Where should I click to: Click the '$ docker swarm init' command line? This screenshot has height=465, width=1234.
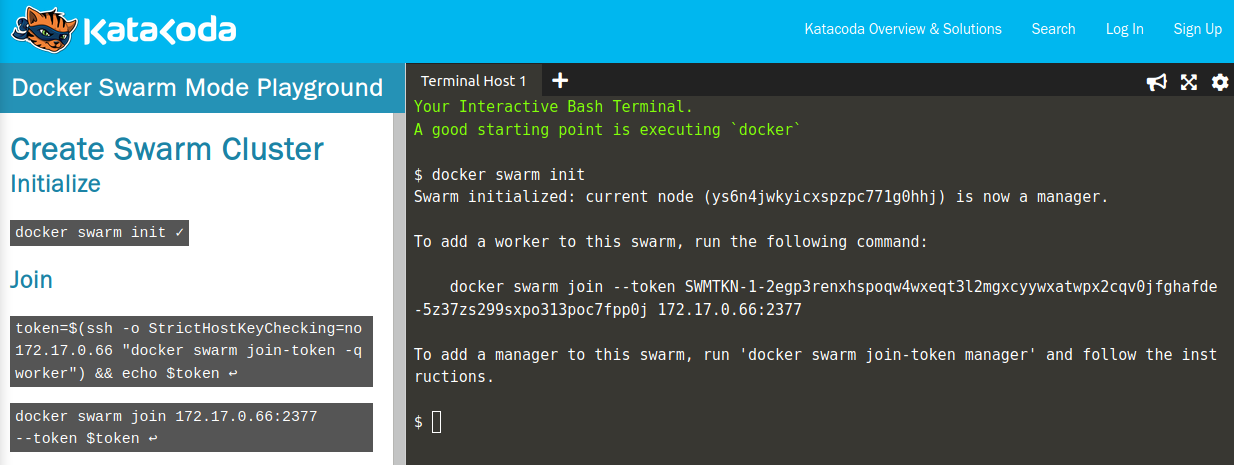tap(499, 174)
